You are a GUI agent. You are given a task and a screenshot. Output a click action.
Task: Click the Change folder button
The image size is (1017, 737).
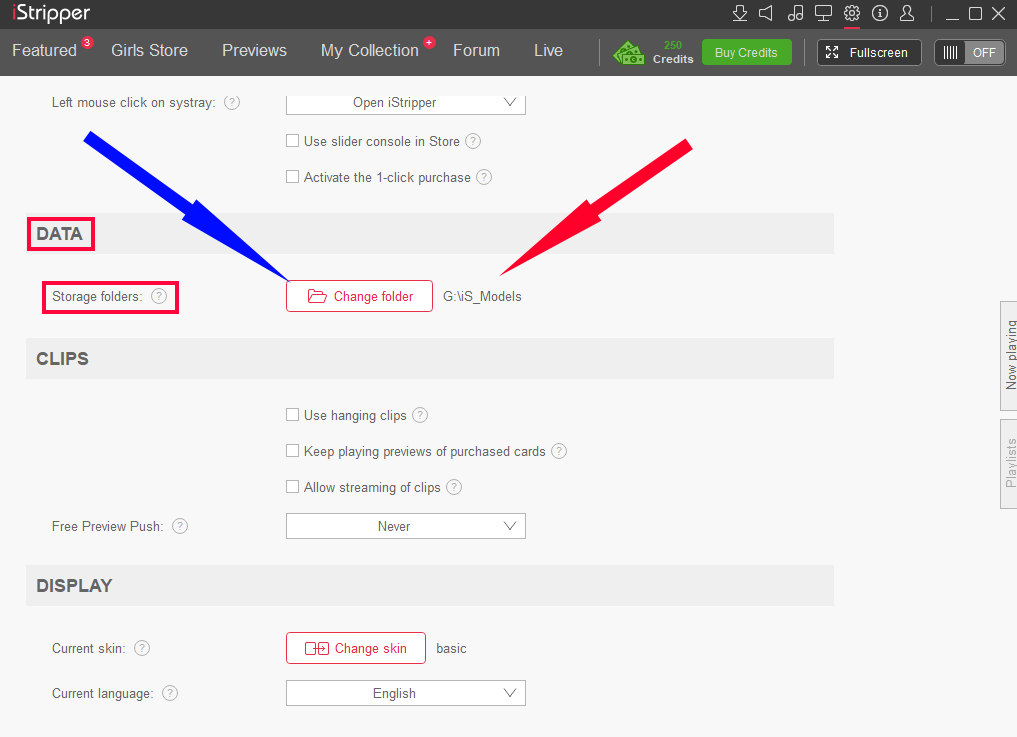pyautogui.click(x=359, y=296)
